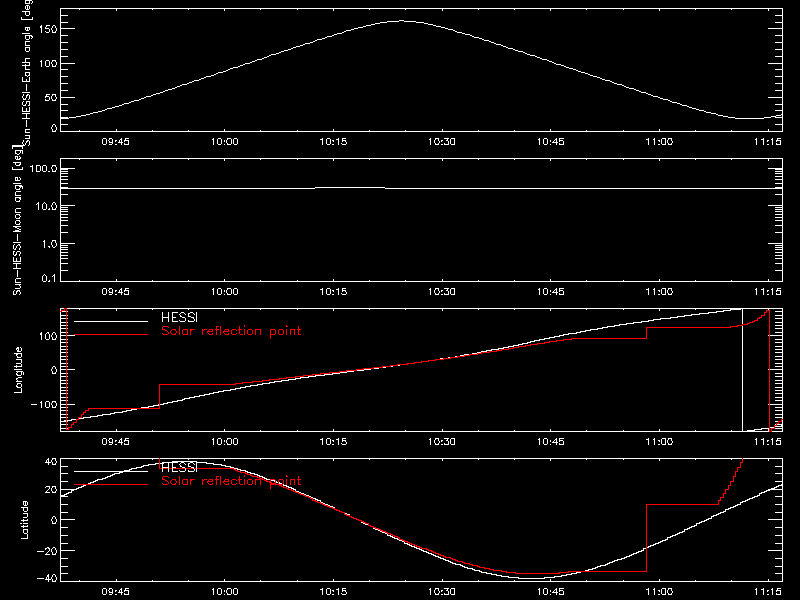Click 10:00 time label under Longitude plot

click(x=224, y=442)
